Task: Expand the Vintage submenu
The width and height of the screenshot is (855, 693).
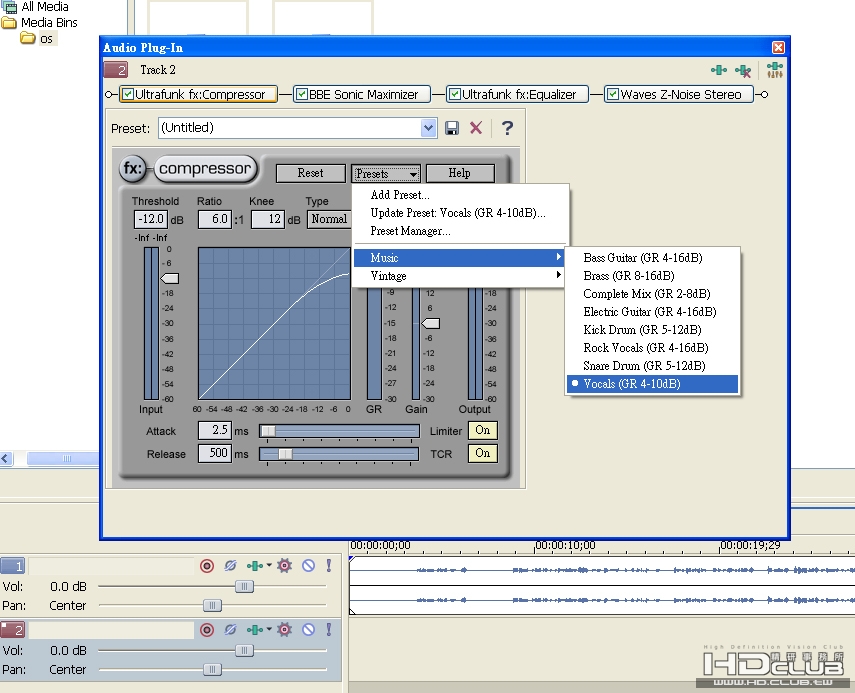Action: click(x=458, y=276)
